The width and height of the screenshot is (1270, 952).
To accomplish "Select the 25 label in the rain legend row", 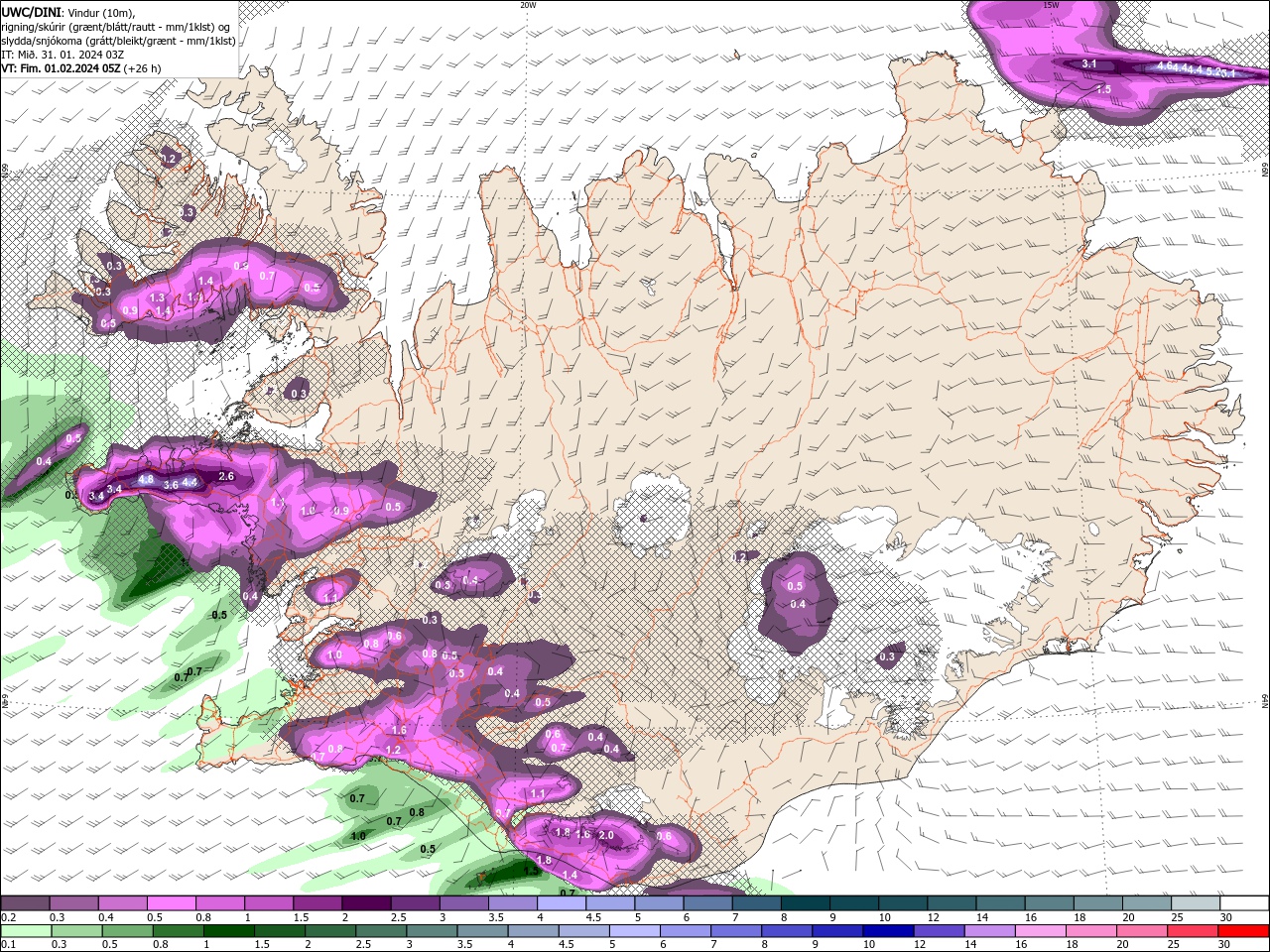I will pyautogui.click(x=1174, y=944).
